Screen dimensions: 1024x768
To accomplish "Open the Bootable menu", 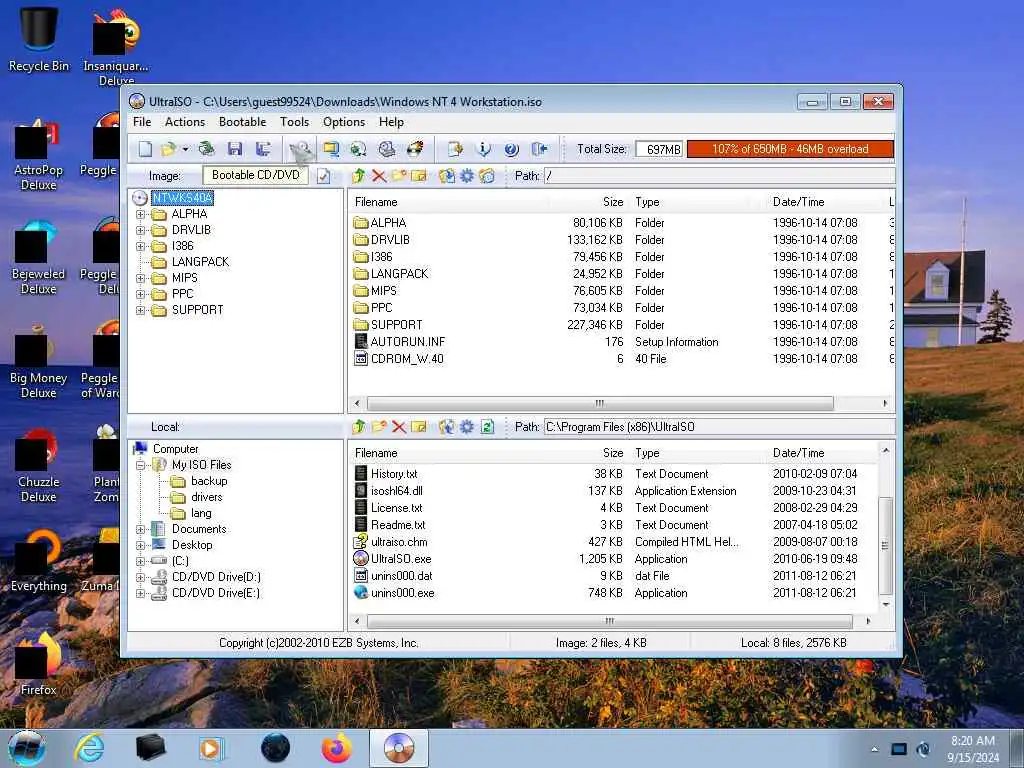I will tap(242, 122).
